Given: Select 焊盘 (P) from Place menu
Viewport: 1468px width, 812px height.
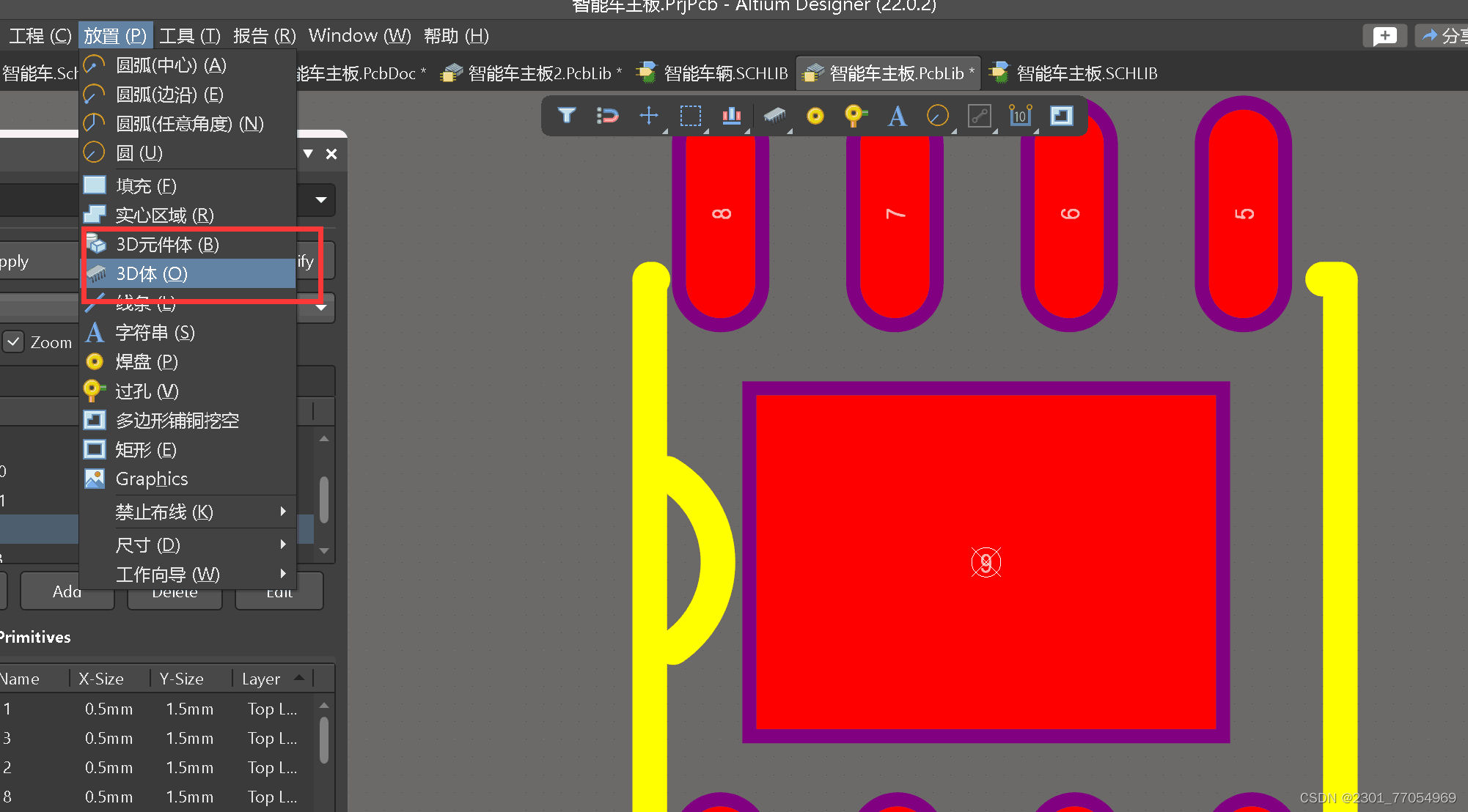Looking at the screenshot, I should 147,362.
